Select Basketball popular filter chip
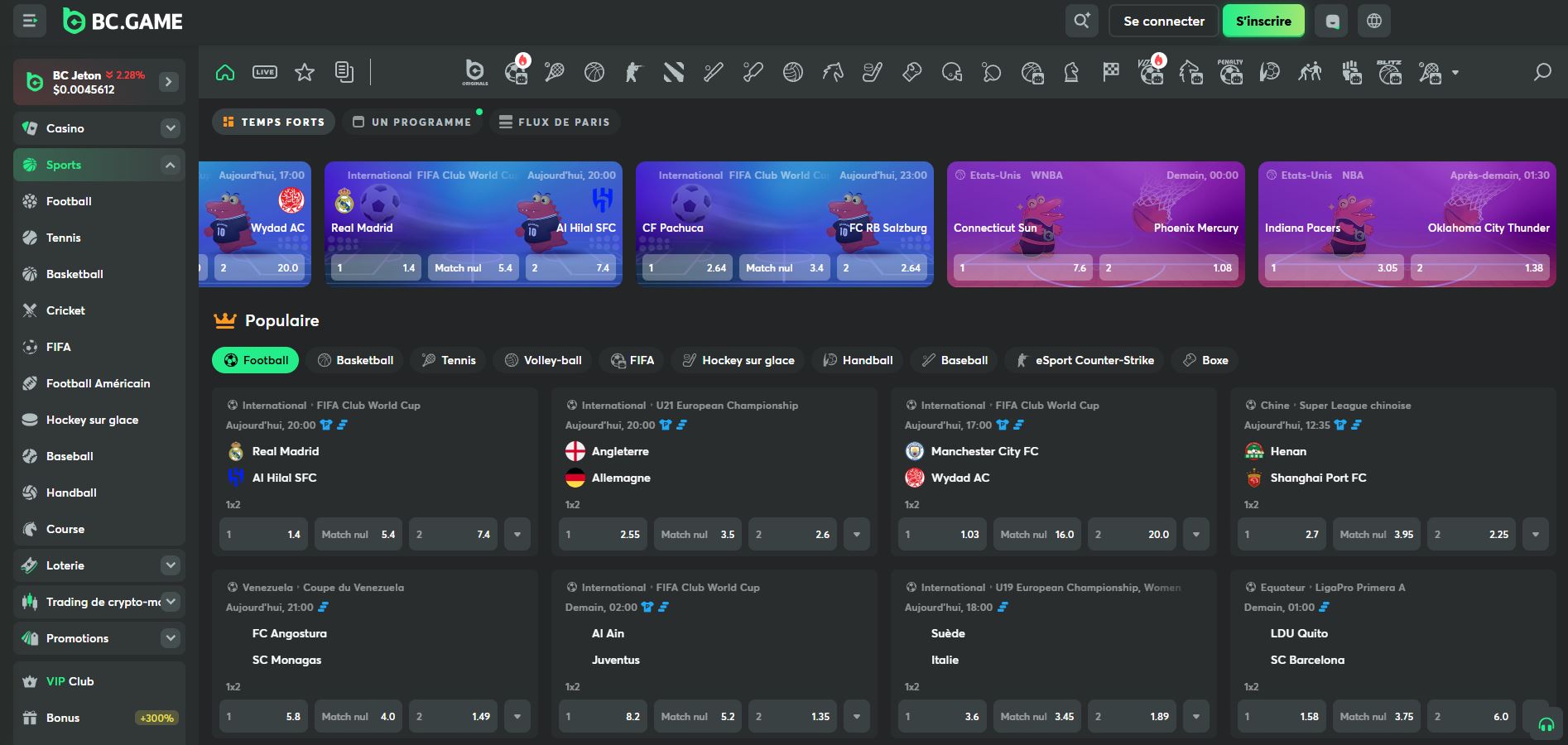This screenshot has width=1568, height=745. click(x=355, y=360)
